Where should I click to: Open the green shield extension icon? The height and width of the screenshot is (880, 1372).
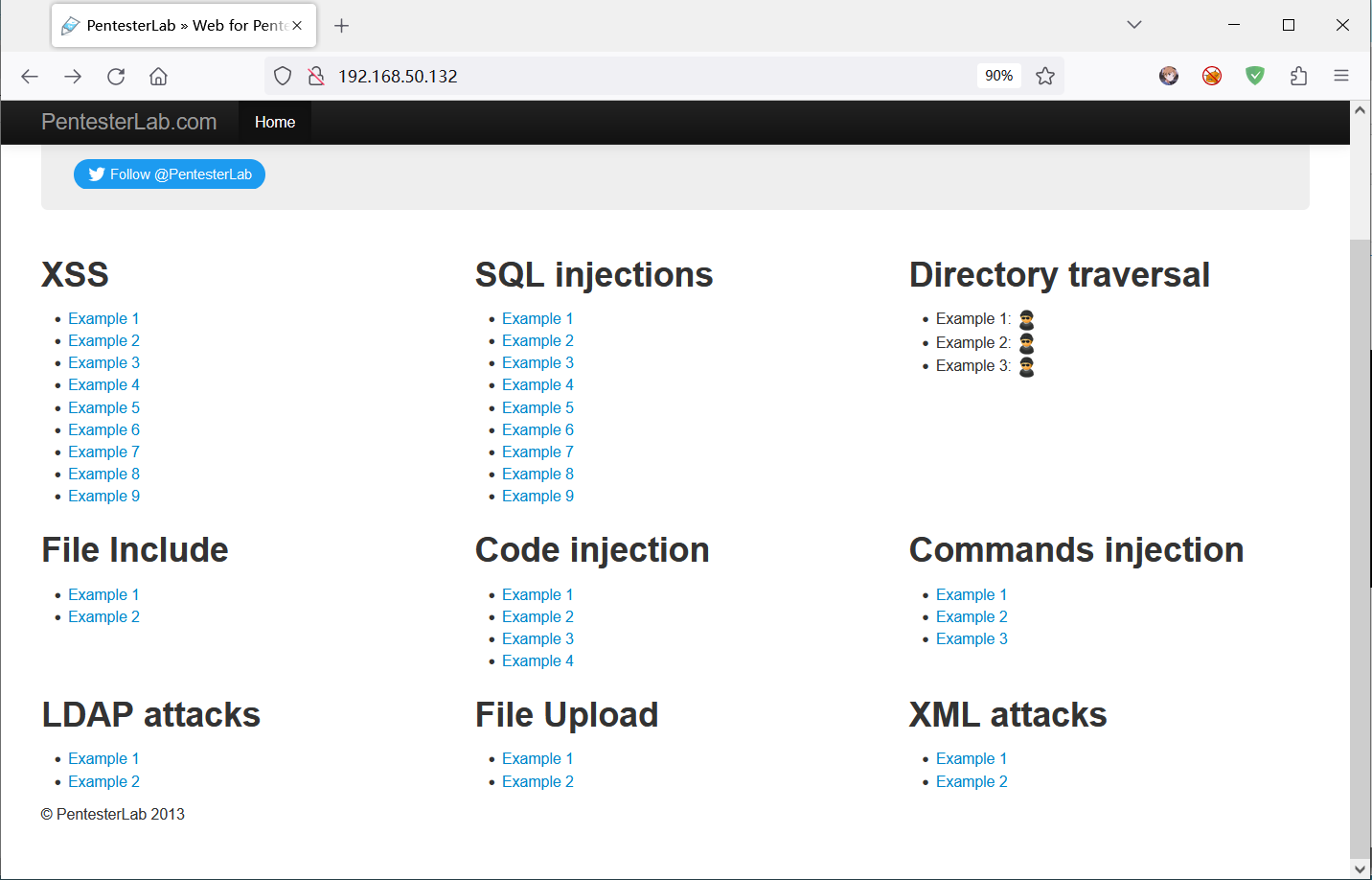(1255, 76)
